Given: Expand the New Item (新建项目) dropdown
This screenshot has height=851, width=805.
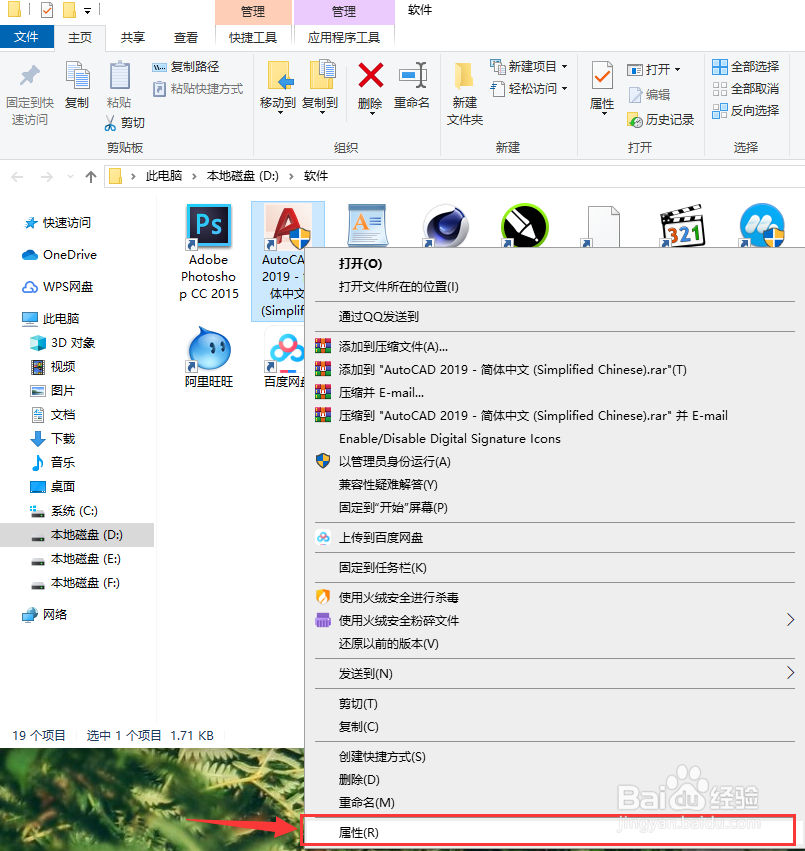Looking at the screenshot, I should pos(565,67).
